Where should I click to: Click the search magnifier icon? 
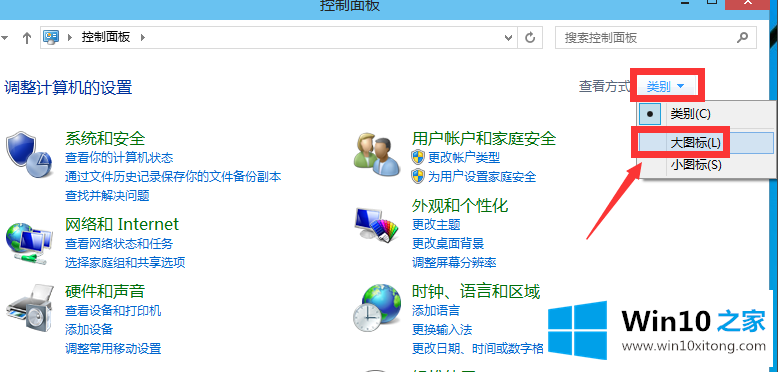(743, 37)
